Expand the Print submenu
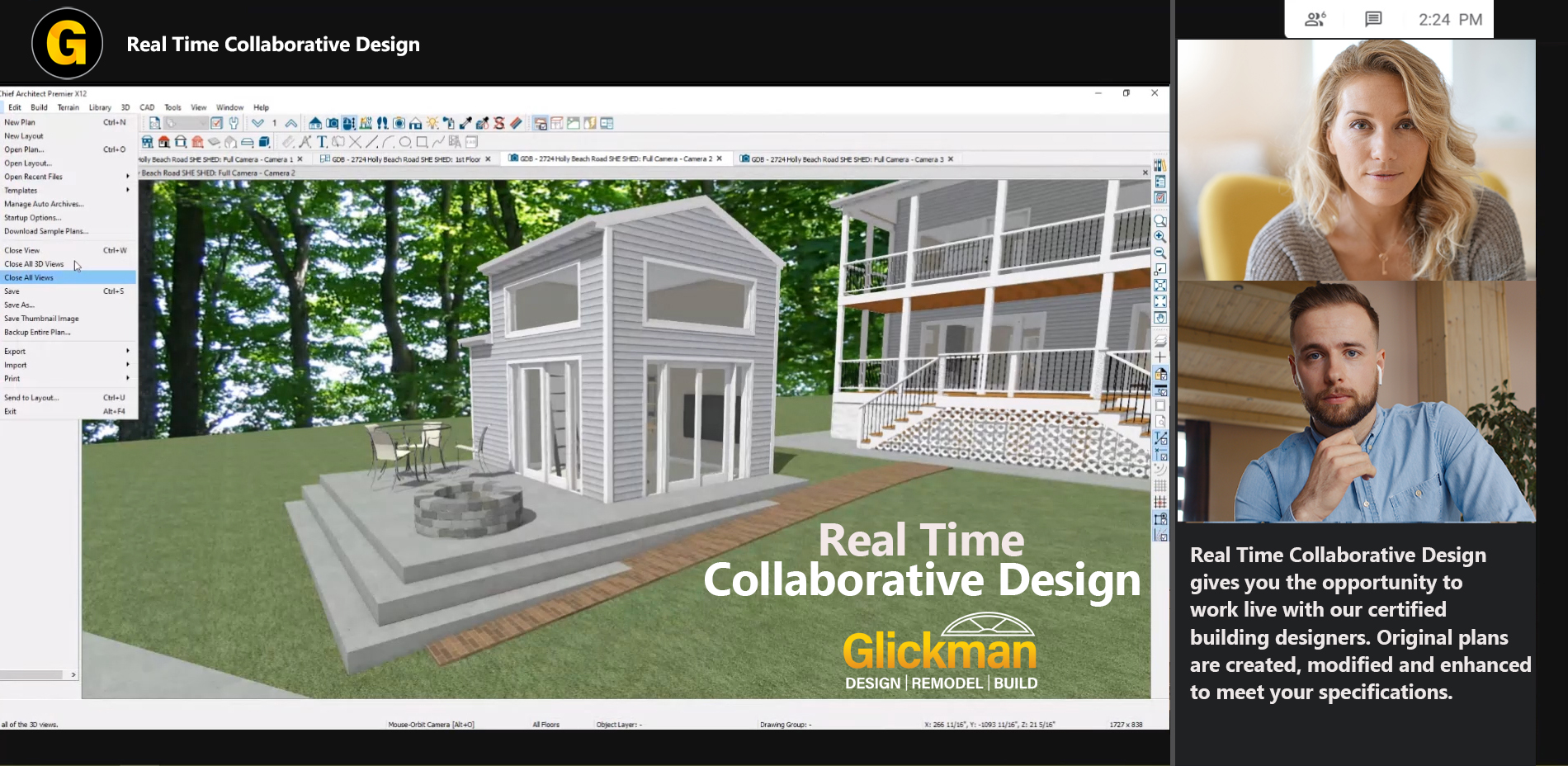The width and height of the screenshot is (1568, 766). [x=68, y=379]
